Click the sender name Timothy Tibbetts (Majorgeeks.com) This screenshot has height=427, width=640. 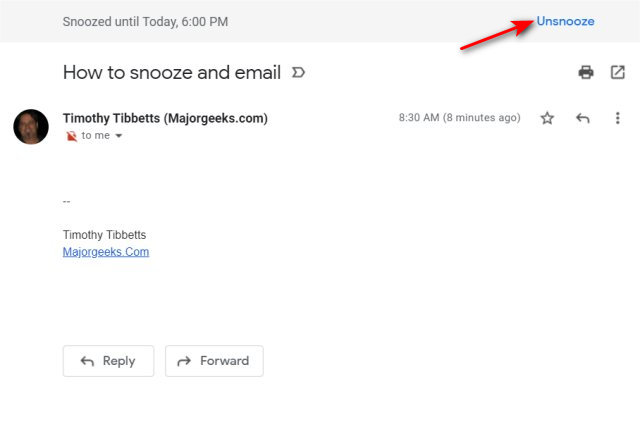(x=165, y=118)
